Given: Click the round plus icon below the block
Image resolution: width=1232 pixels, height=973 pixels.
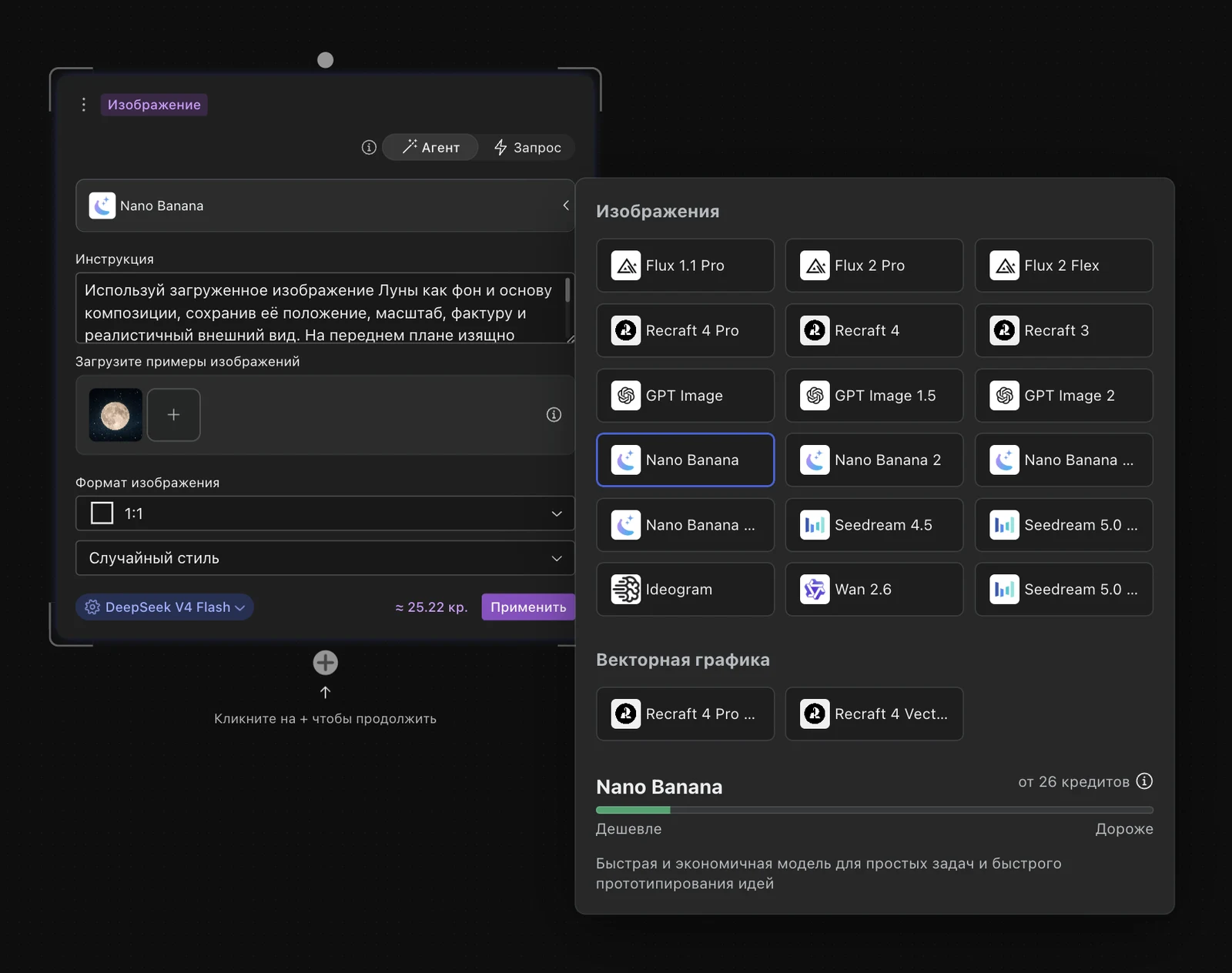Looking at the screenshot, I should (x=325, y=662).
